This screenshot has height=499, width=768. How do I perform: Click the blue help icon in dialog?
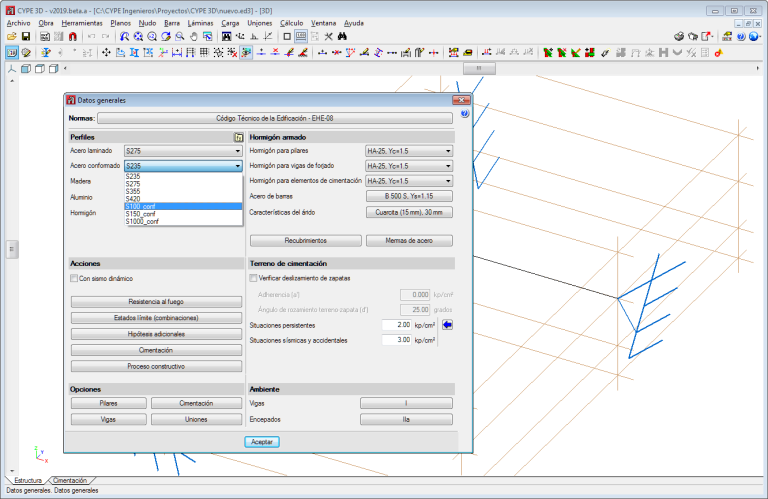pos(464,115)
